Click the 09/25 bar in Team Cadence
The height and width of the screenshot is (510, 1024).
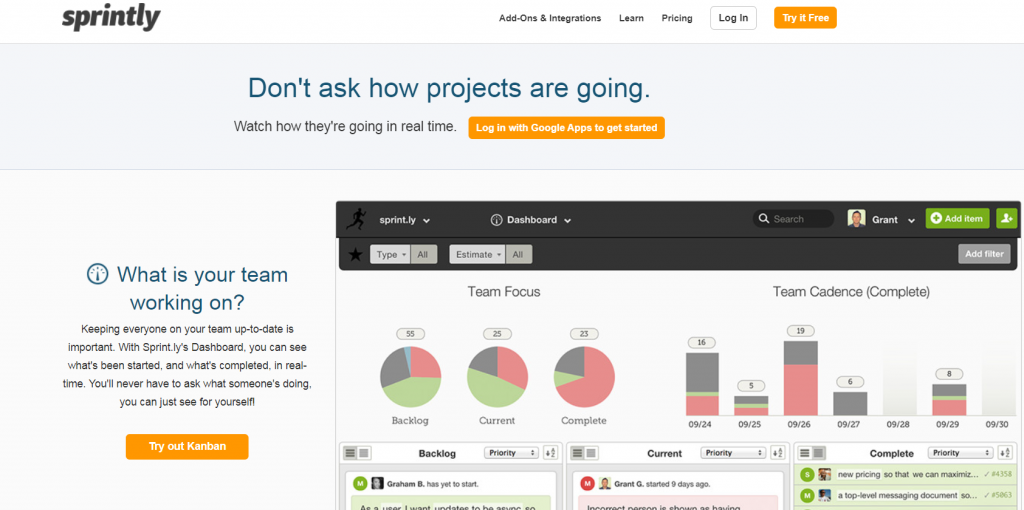[x=751, y=406]
